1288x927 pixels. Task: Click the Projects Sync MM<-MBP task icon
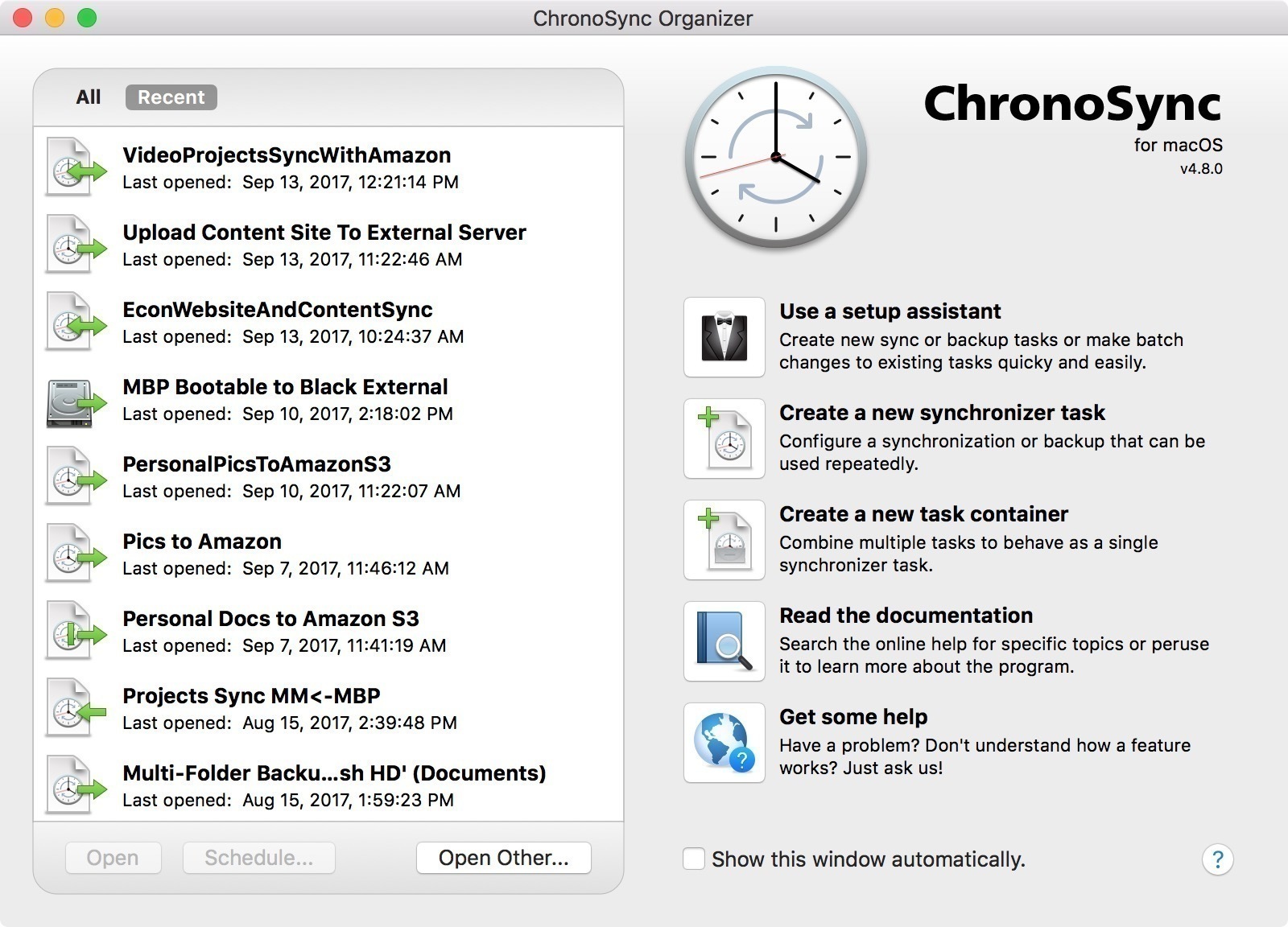pos(76,708)
